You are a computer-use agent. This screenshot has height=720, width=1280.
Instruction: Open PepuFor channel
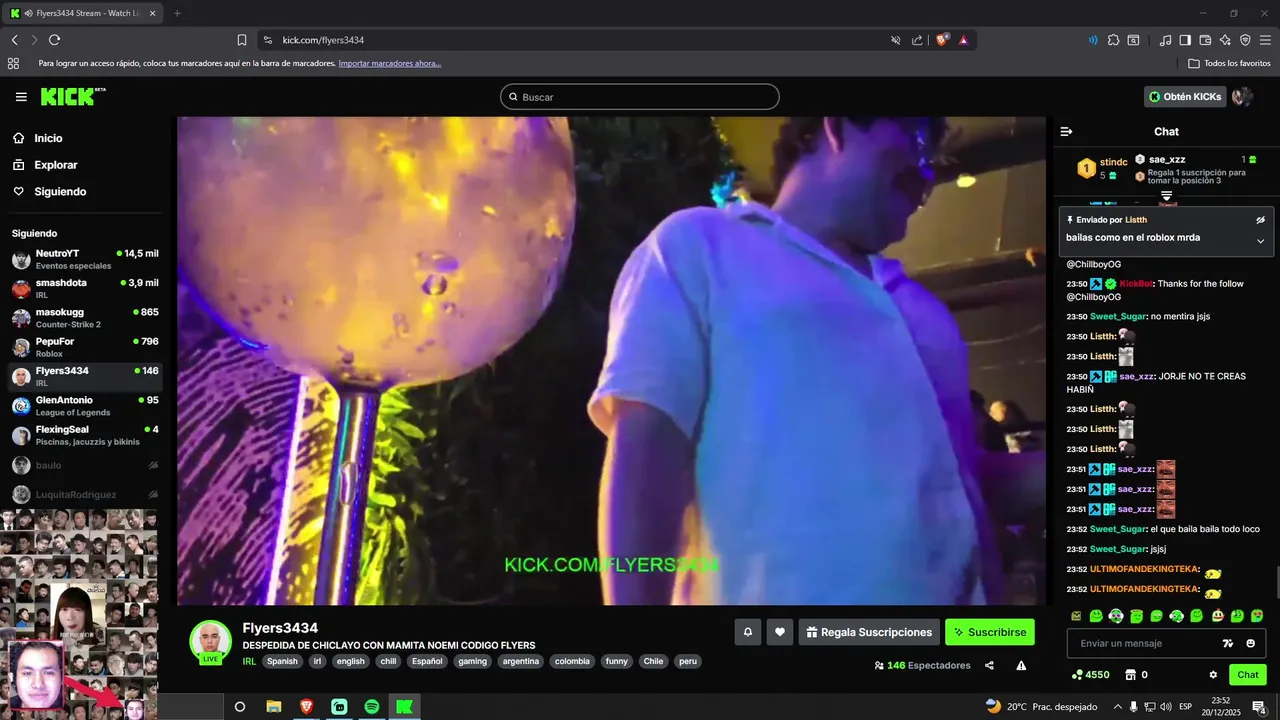tap(85, 348)
